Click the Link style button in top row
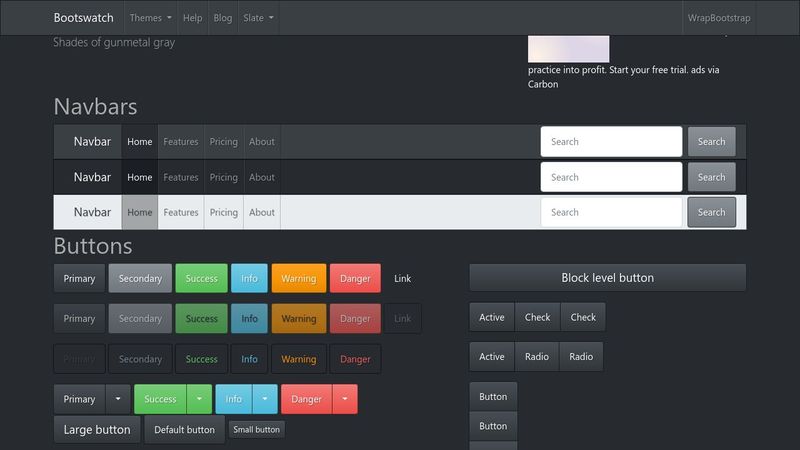 [x=402, y=279]
